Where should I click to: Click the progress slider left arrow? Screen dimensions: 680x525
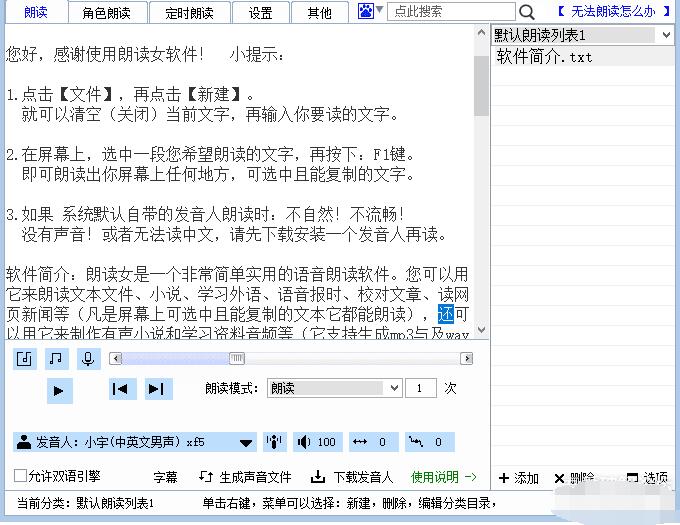click(x=115, y=359)
